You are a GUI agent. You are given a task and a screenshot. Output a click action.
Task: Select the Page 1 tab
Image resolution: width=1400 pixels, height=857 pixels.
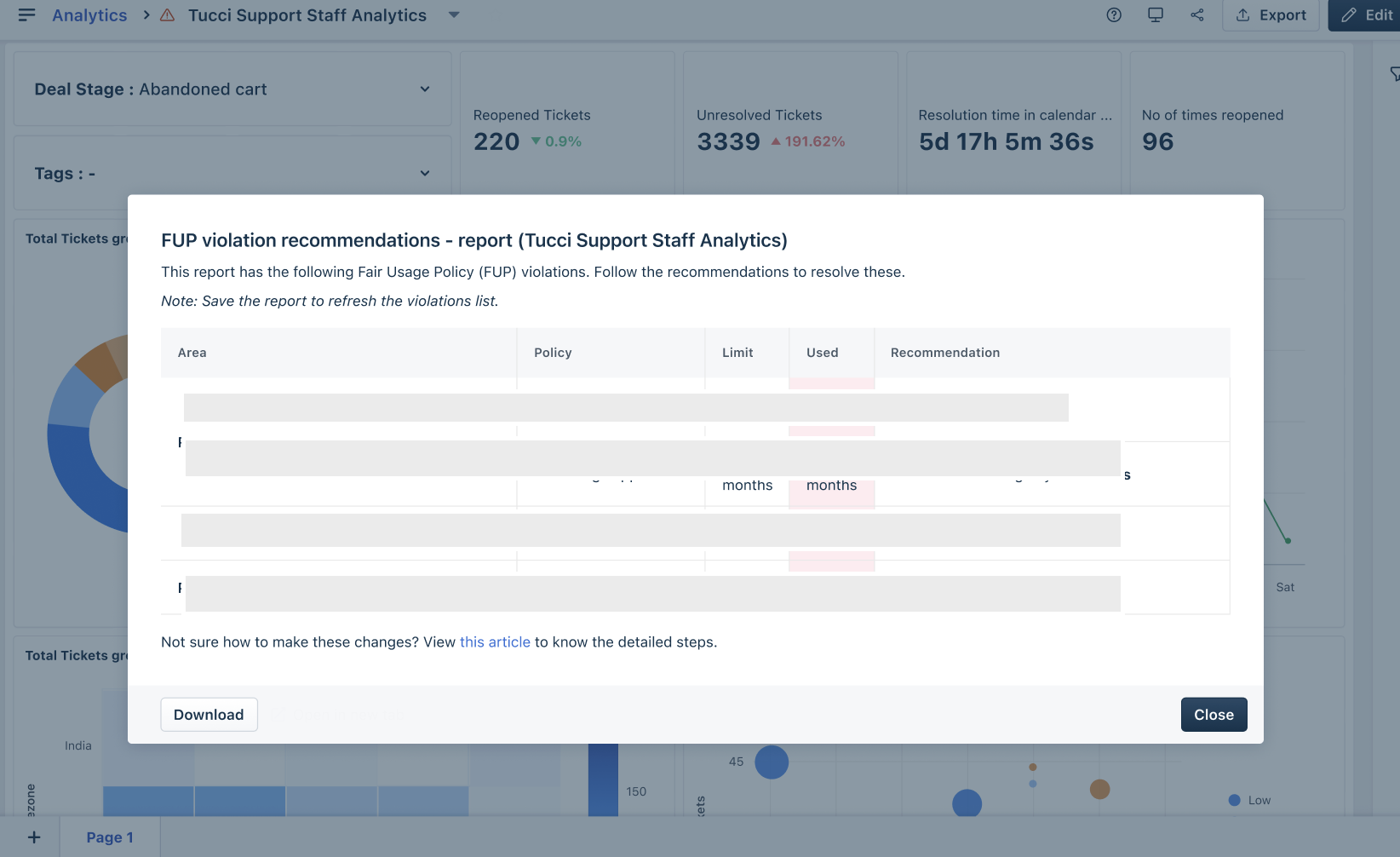(x=110, y=837)
